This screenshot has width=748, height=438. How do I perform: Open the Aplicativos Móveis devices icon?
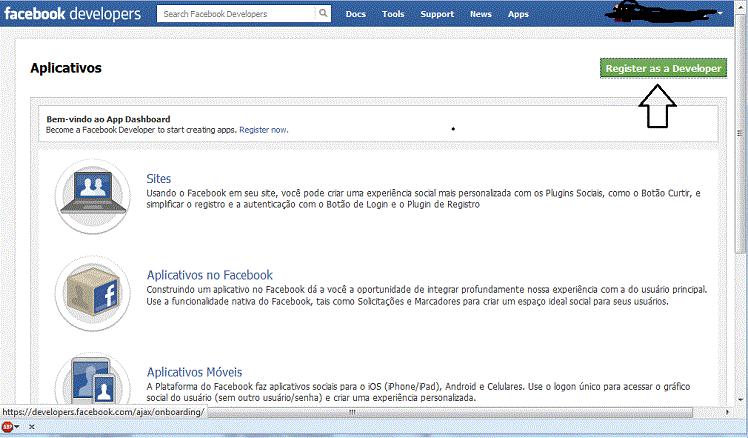(93, 380)
